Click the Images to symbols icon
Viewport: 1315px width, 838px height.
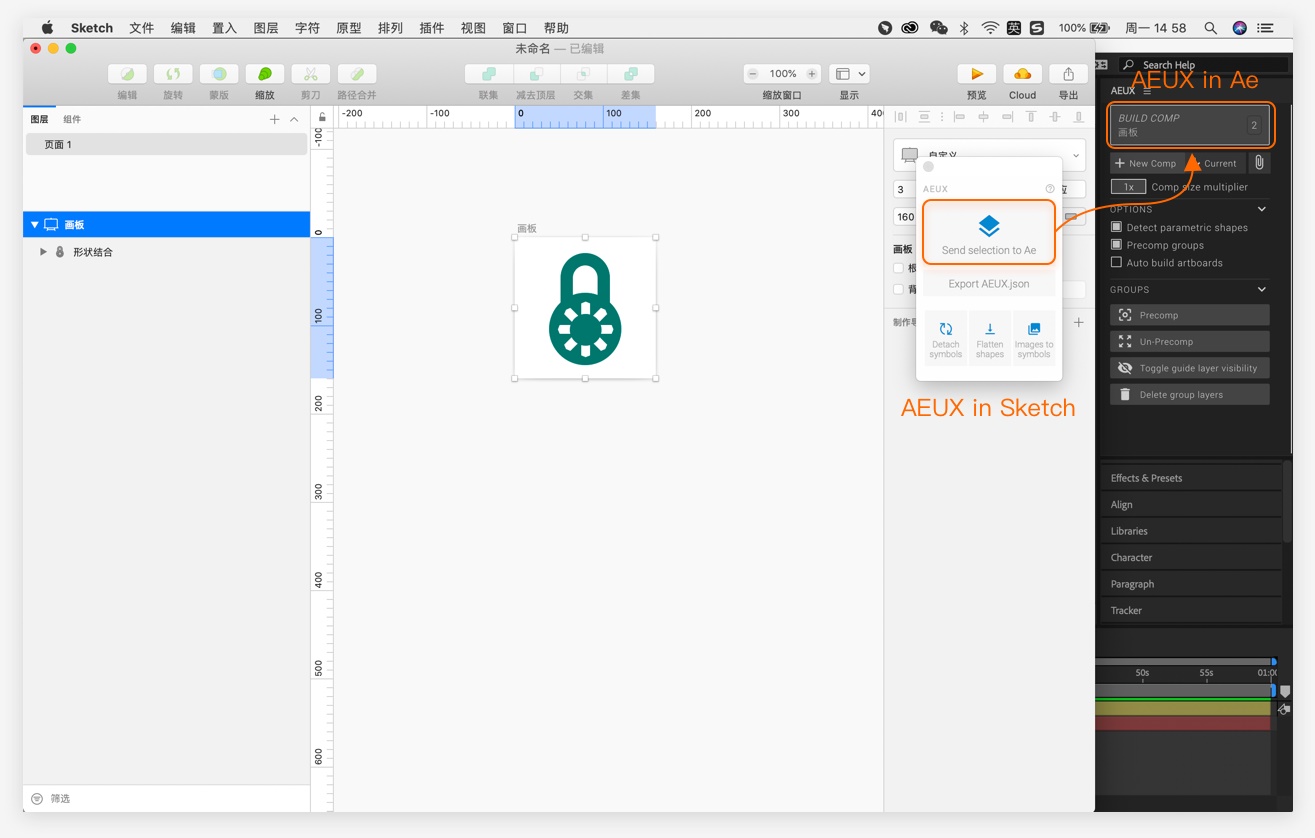click(1033, 329)
